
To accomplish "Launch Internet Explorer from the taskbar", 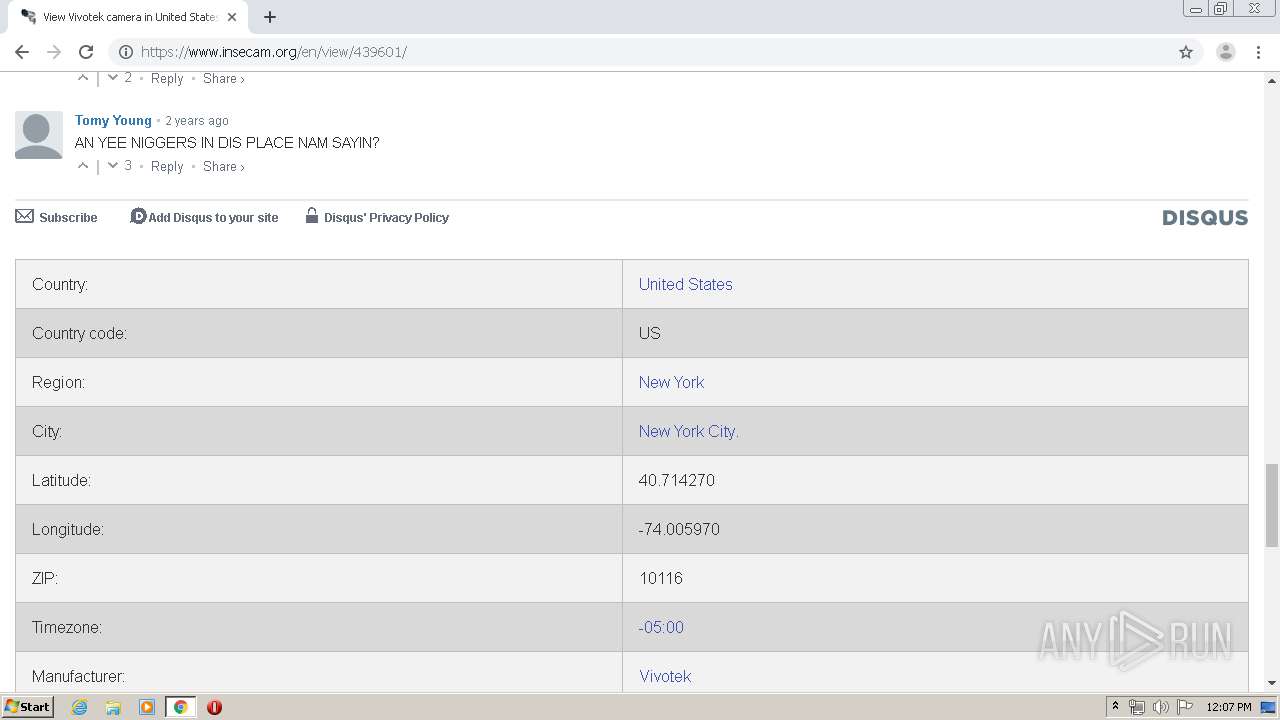I will [80, 707].
